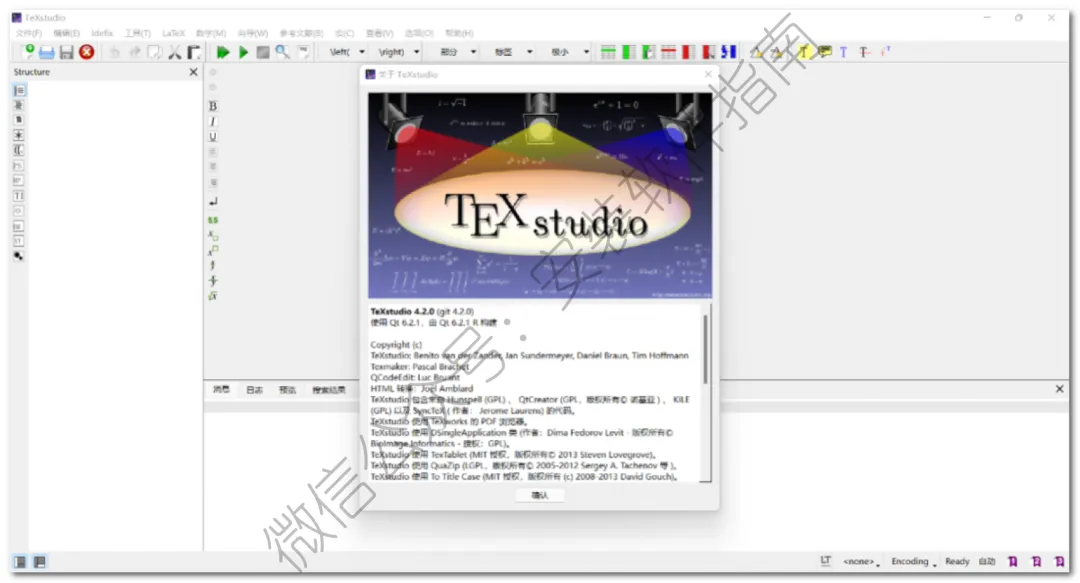The image size is (1080, 583).
Task: Close the About TeXstudio dialog
Action: 708,74
